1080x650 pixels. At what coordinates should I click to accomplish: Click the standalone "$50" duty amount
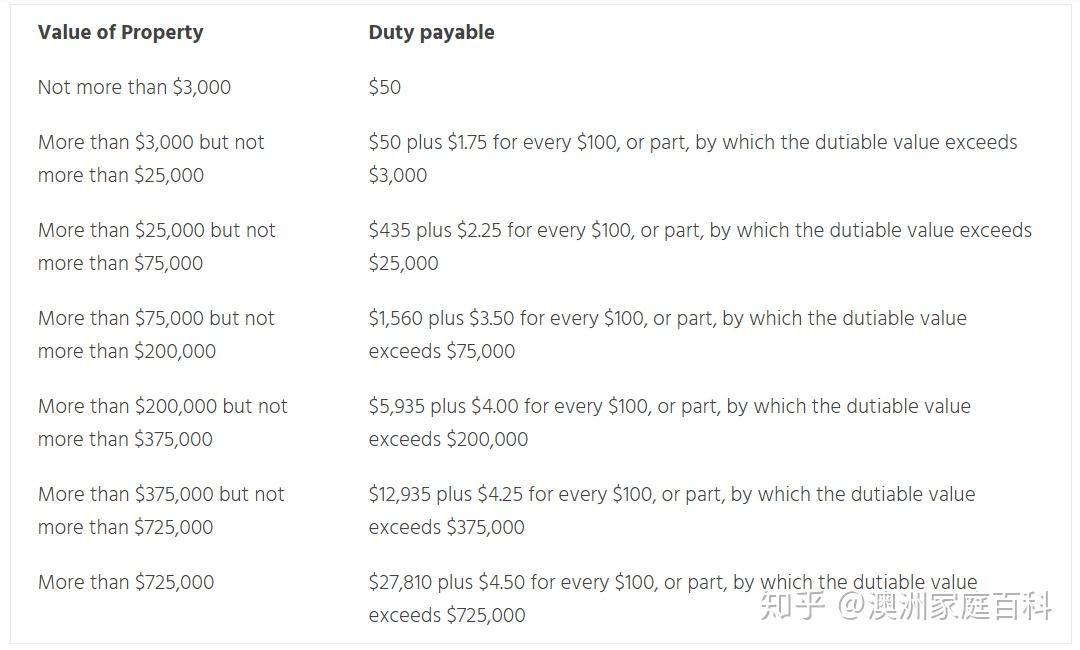point(385,87)
